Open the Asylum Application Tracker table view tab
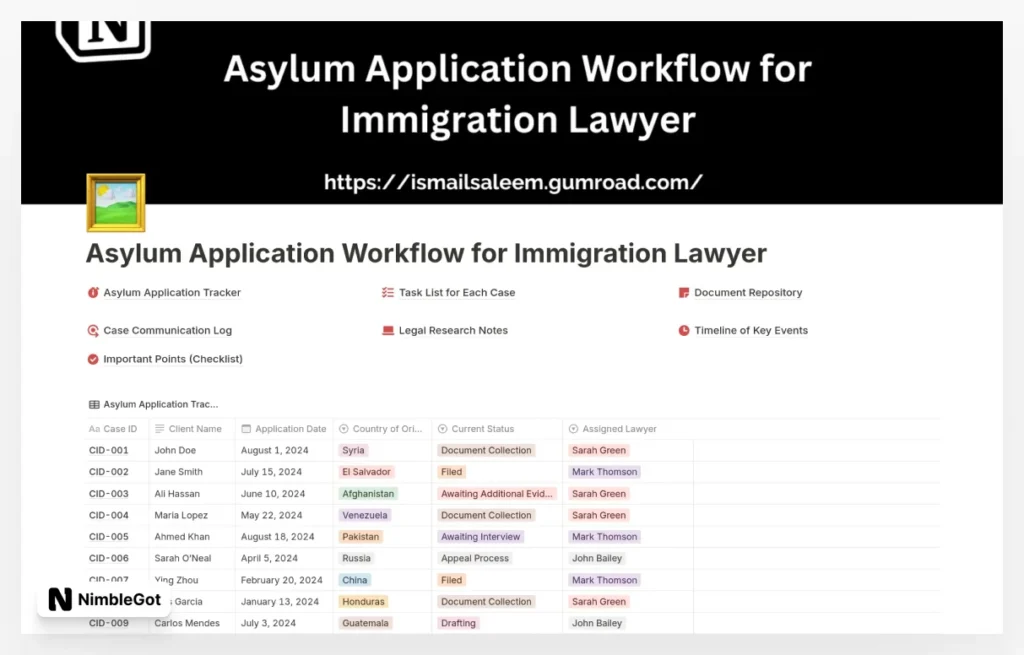 (x=153, y=405)
